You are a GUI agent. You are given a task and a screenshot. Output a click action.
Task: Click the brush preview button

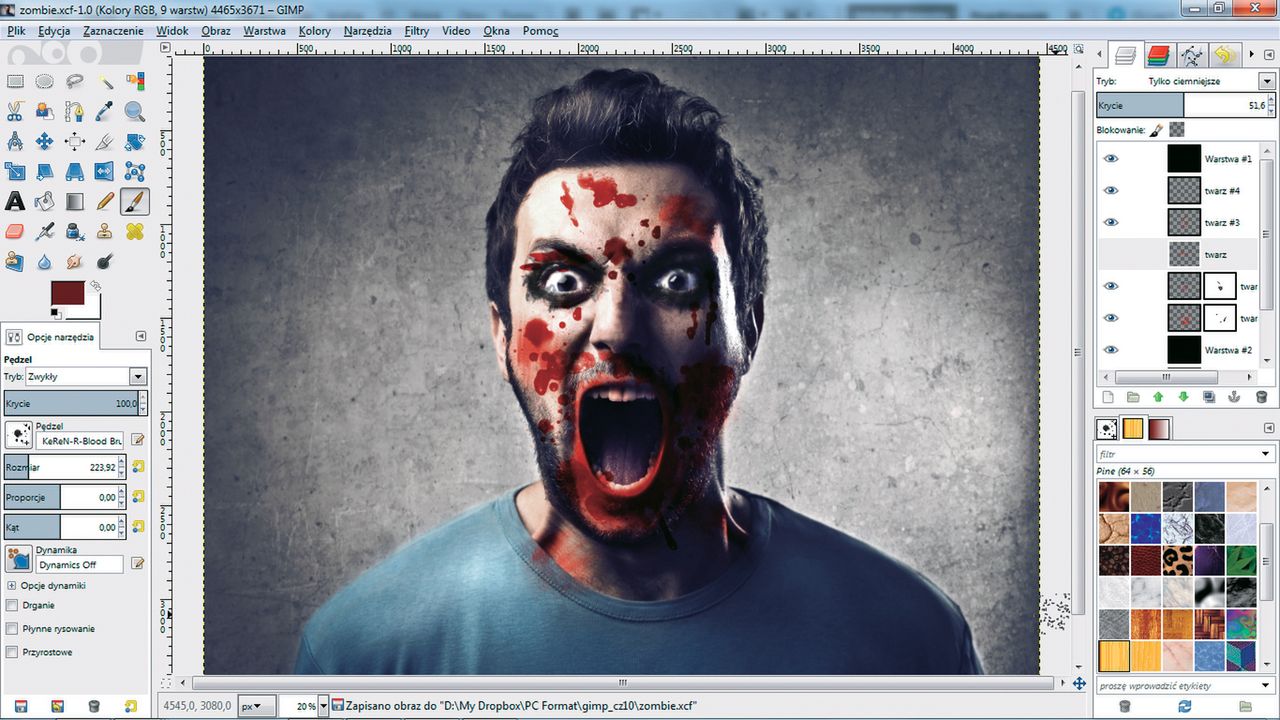pyautogui.click(x=18, y=434)
